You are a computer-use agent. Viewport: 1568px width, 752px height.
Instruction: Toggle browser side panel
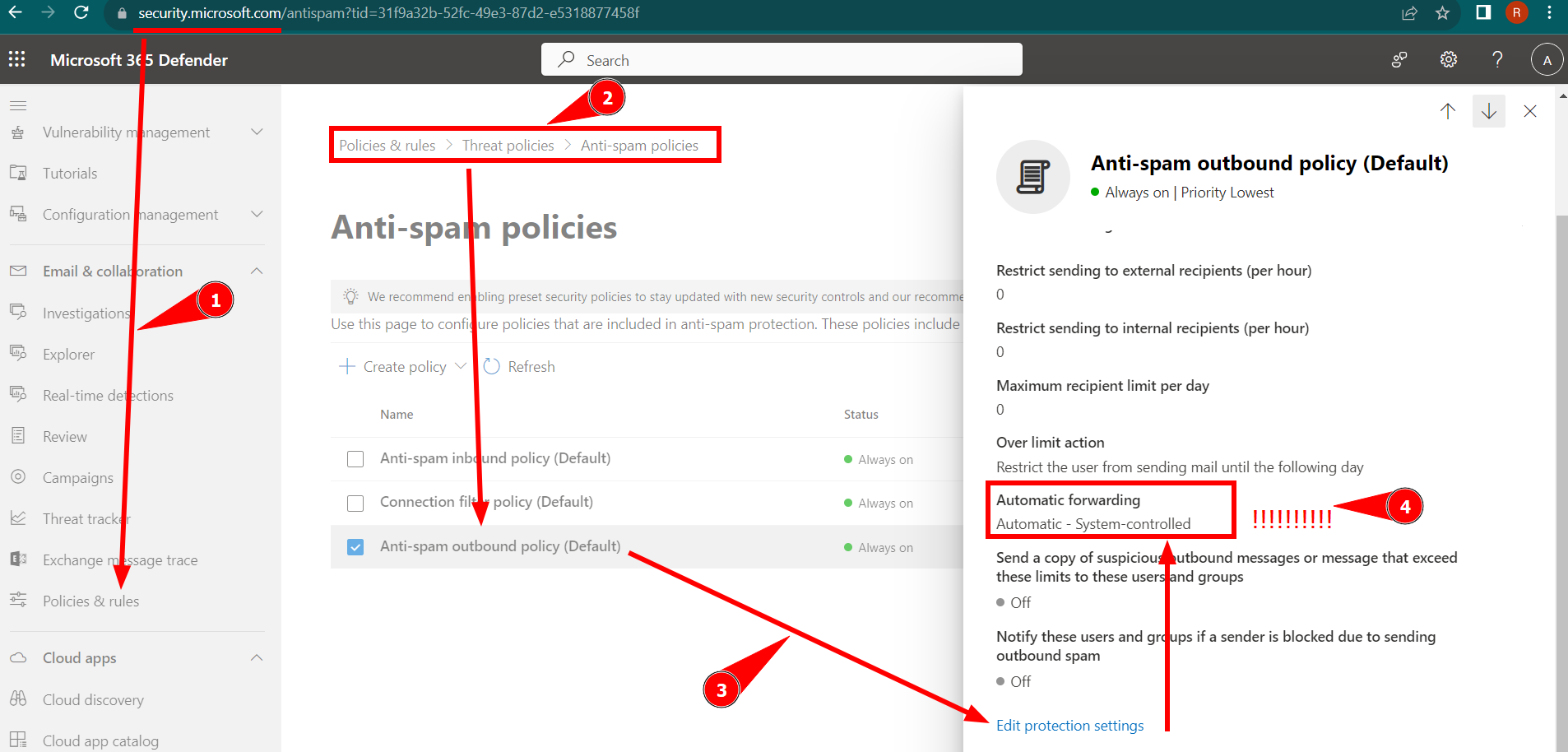pyautogui.click(x=1483, y=12)
